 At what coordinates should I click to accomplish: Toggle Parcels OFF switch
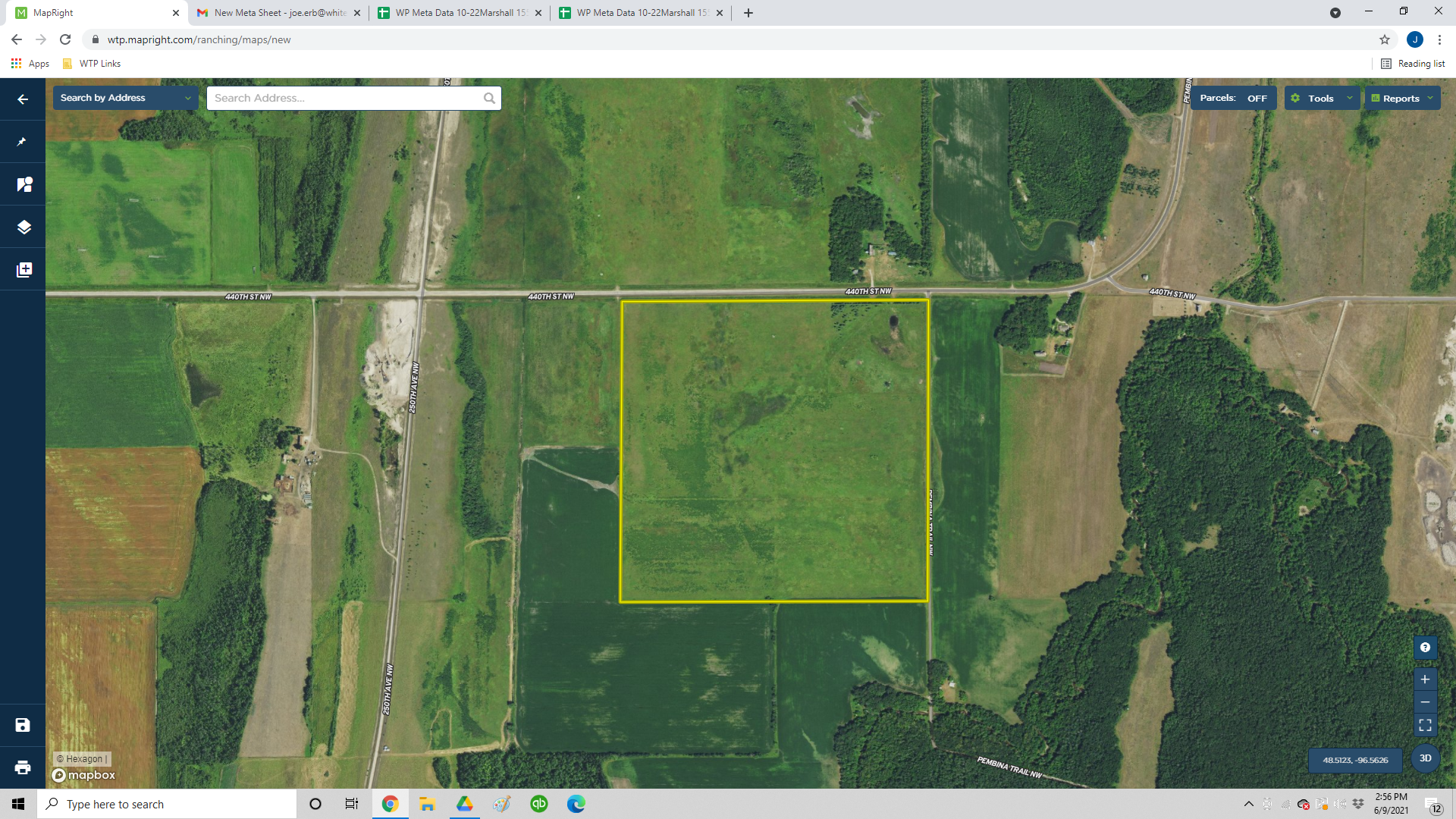pyautogui.click(x=1233, y=99)
